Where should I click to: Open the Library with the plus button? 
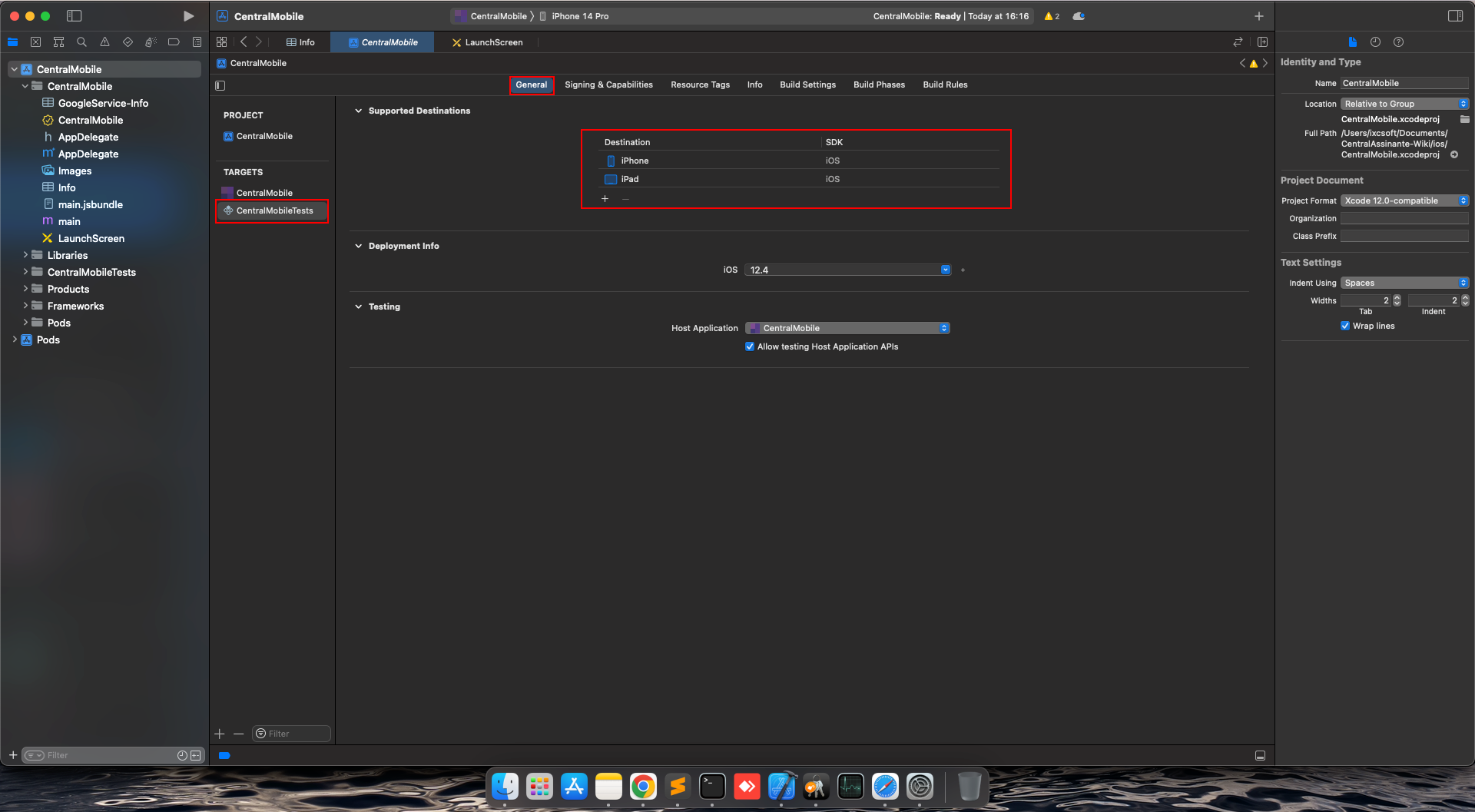coord(1258,16)
